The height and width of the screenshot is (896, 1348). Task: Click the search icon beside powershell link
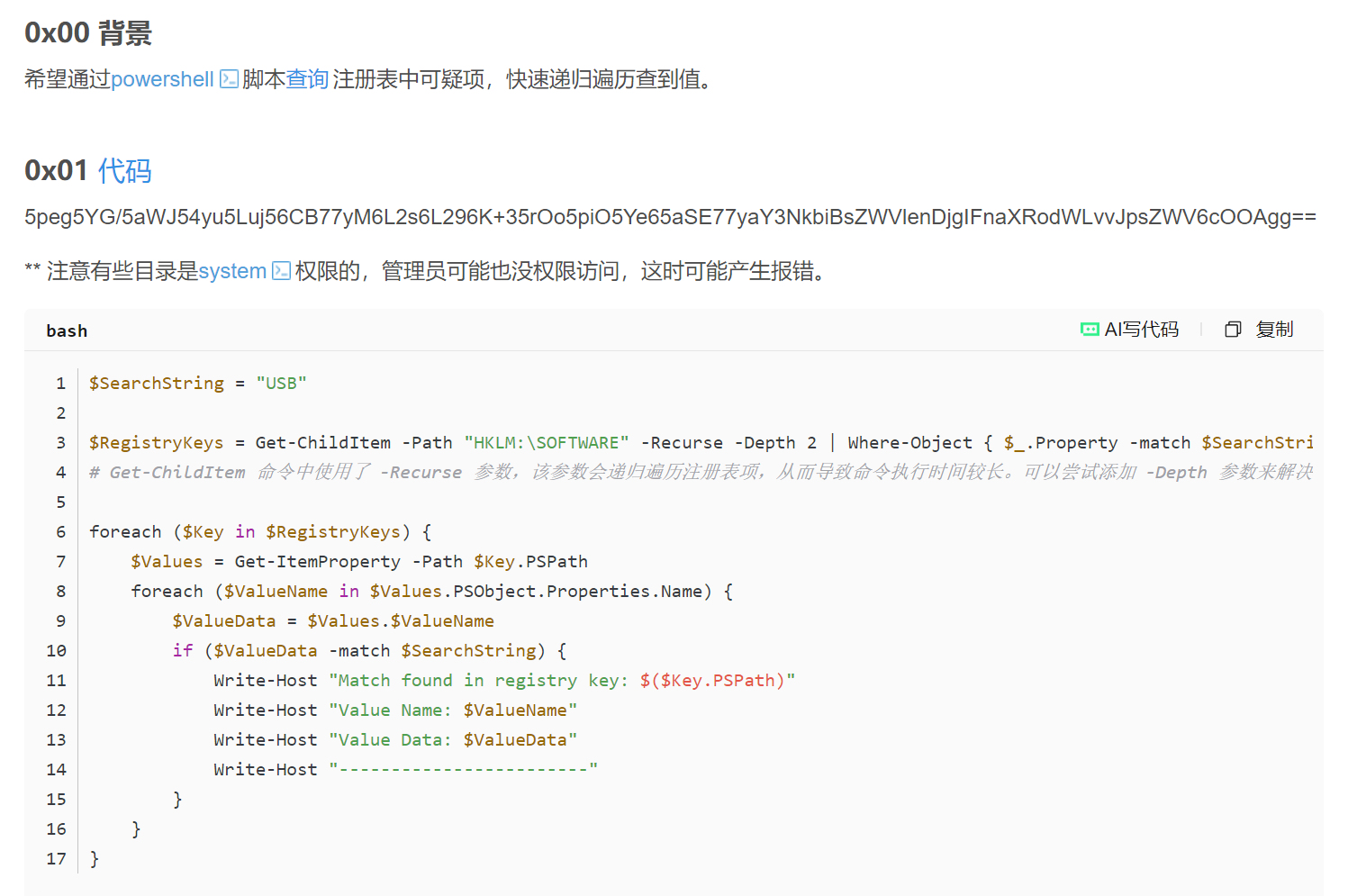coord(230,79)
